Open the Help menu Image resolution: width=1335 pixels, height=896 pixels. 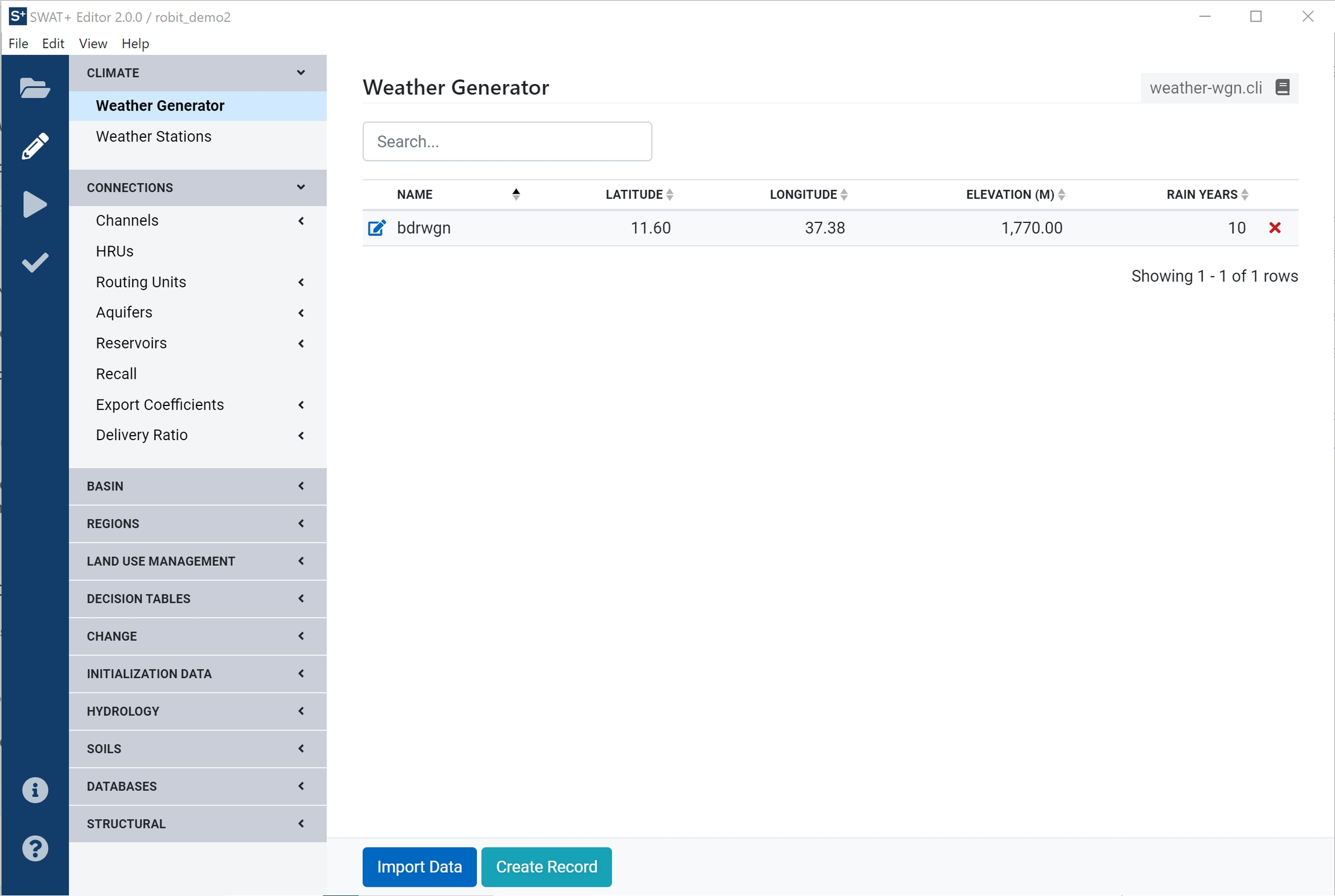click(x=135, y=43)
